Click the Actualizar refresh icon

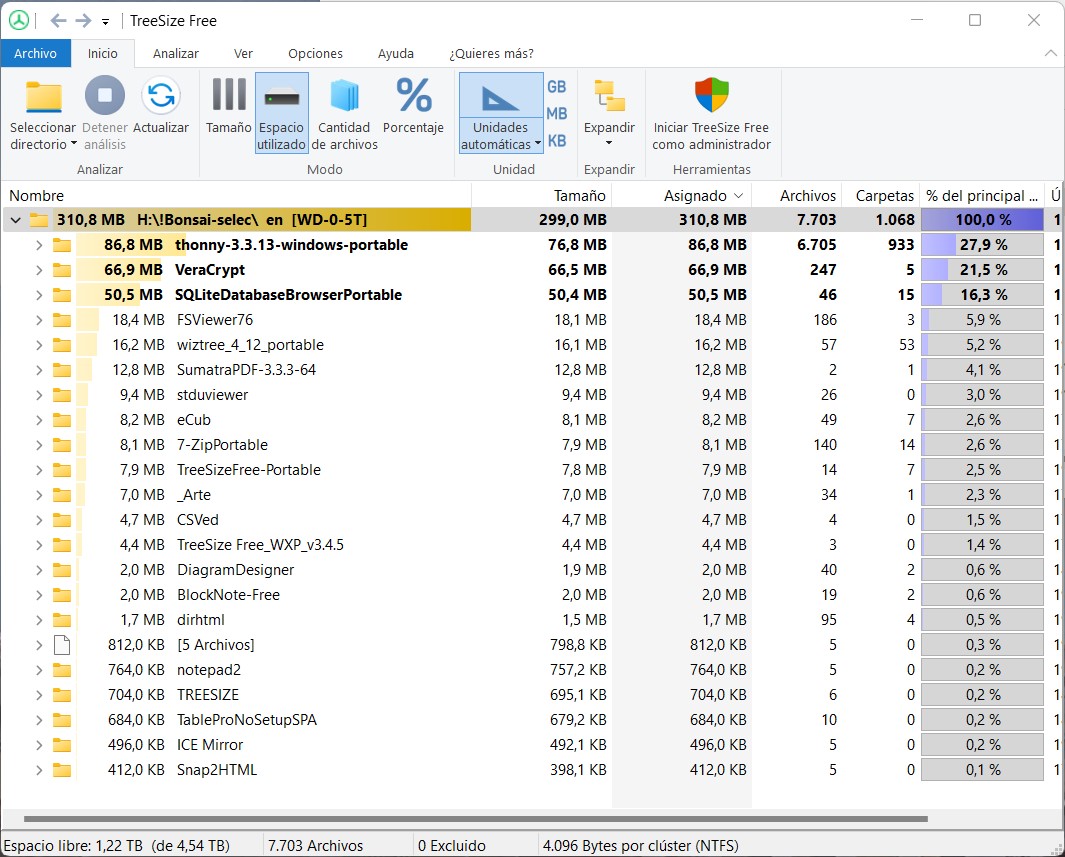(x=161, y=97)
